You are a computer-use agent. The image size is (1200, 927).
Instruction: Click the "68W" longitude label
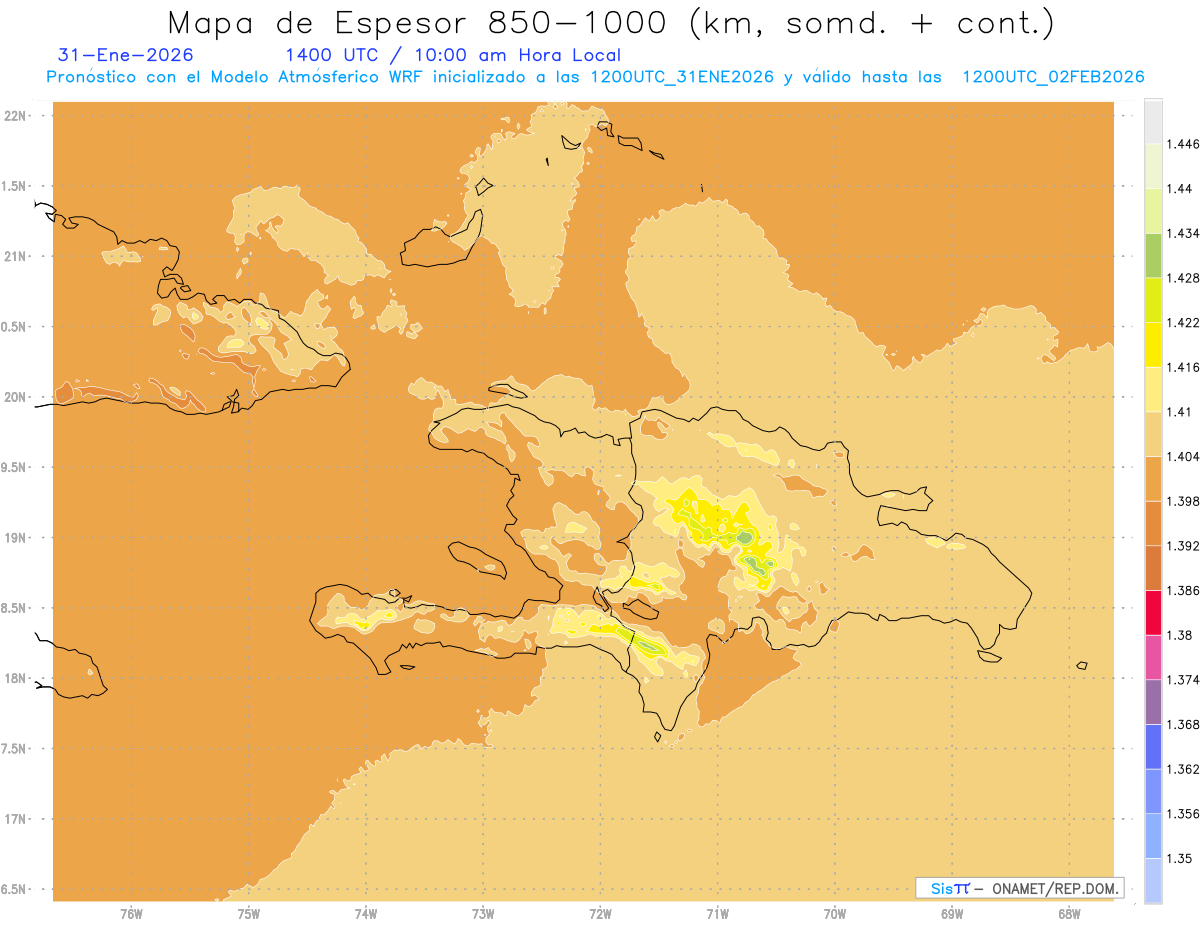click(1069, 914)
